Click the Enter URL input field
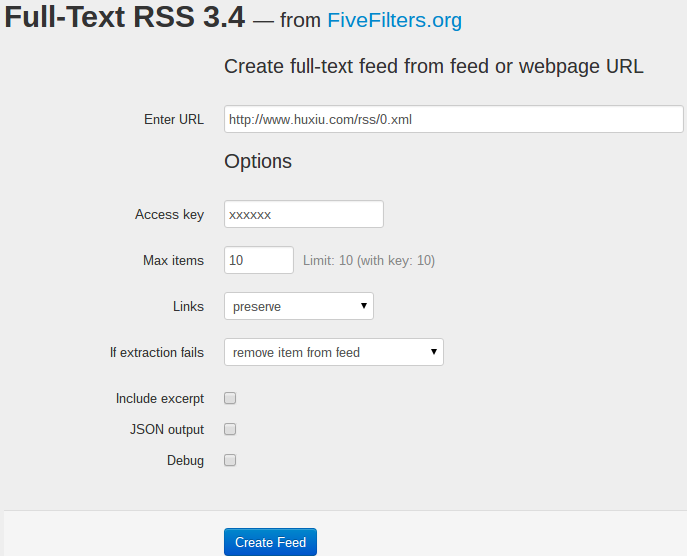The image size is (687, 556). click(x=453, y=119)
